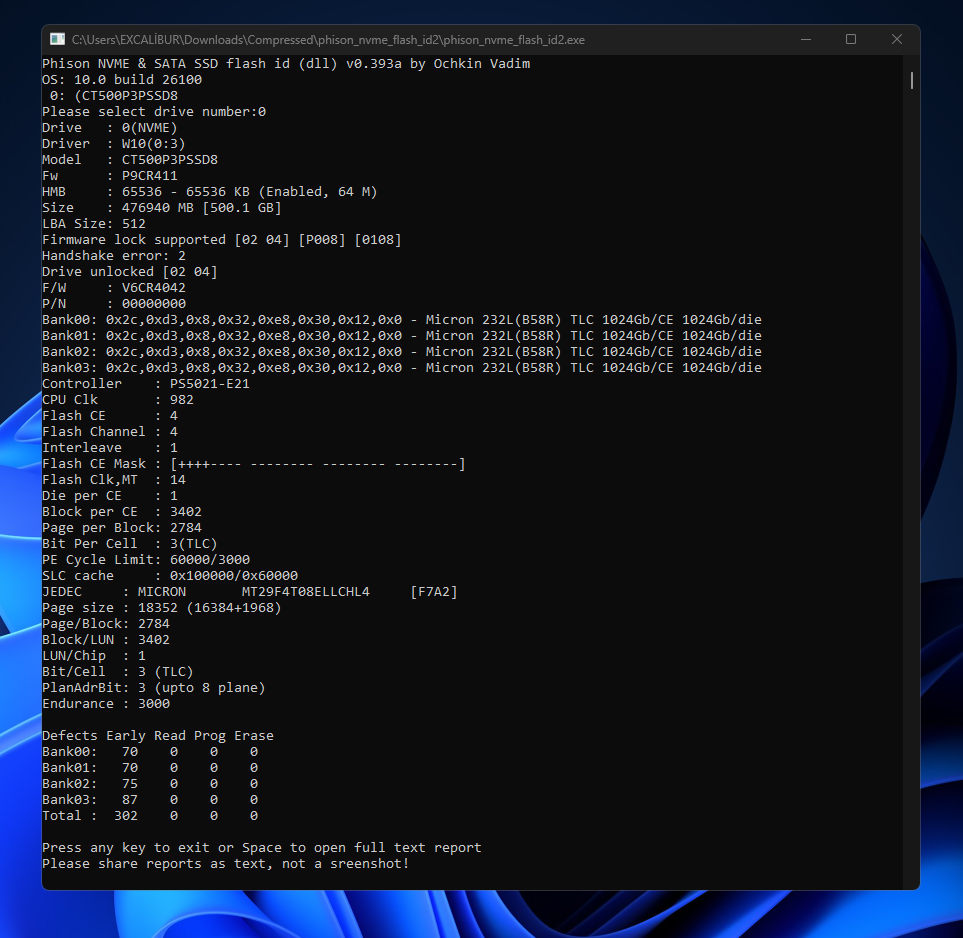Viewport: 963px width, 938px height.
Task: Click the Bank00 defects row with 70
Action: (150, 751)
